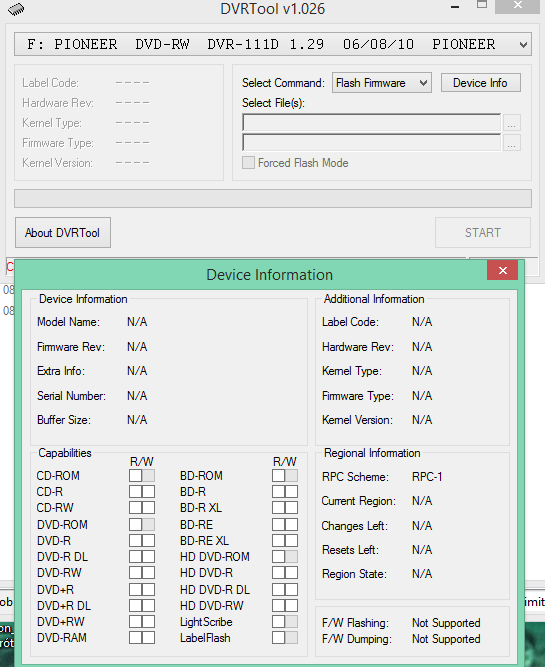Click the Firmware Type N/A value in dialog
The height and width of the screenshot is (667, 545).
coord(422,396)
